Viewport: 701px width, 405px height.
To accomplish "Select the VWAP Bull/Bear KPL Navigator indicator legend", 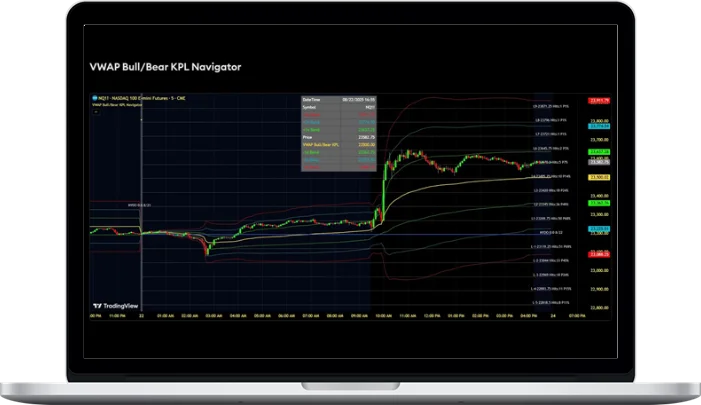I will [x=125, y=104].
